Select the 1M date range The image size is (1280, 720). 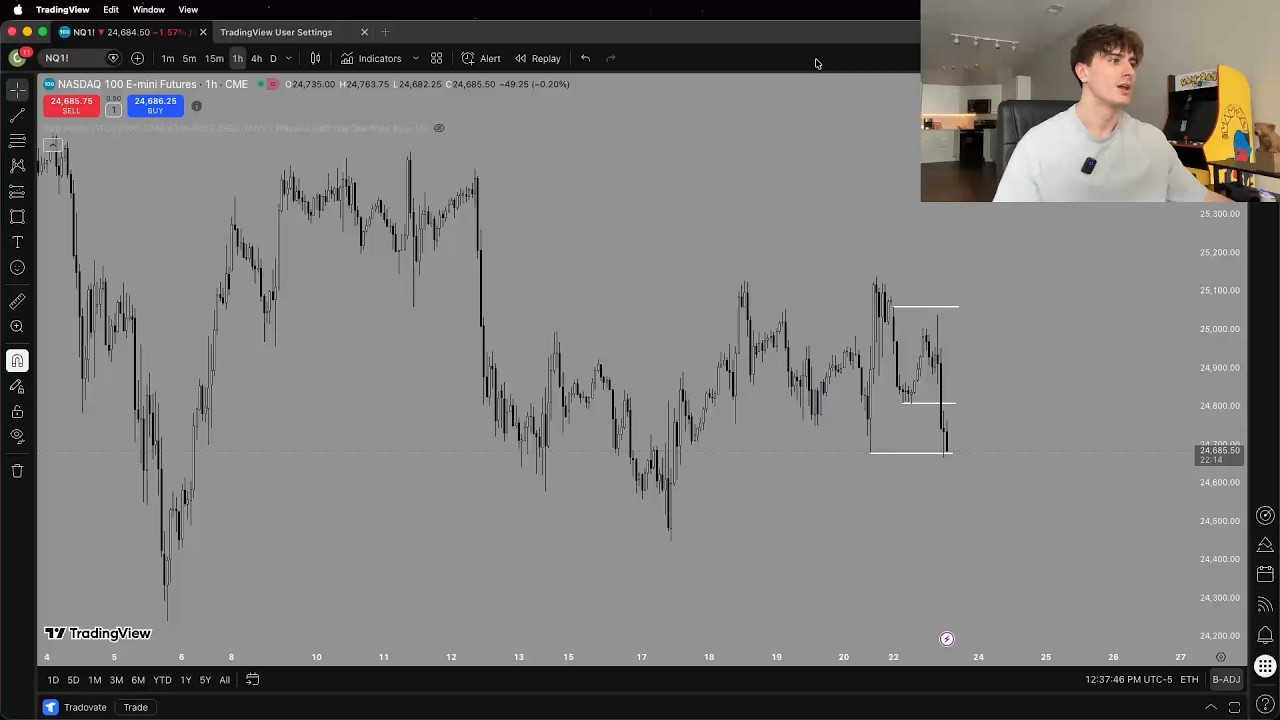[94, 680]
